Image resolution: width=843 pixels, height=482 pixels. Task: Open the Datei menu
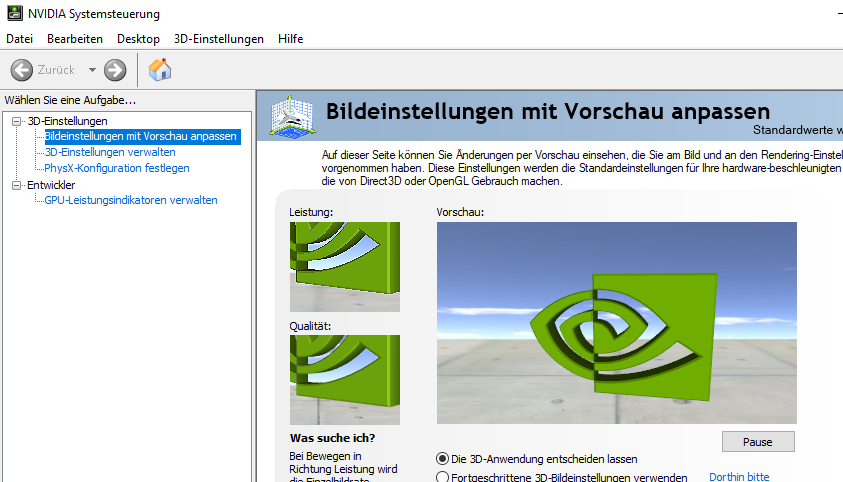19,39
